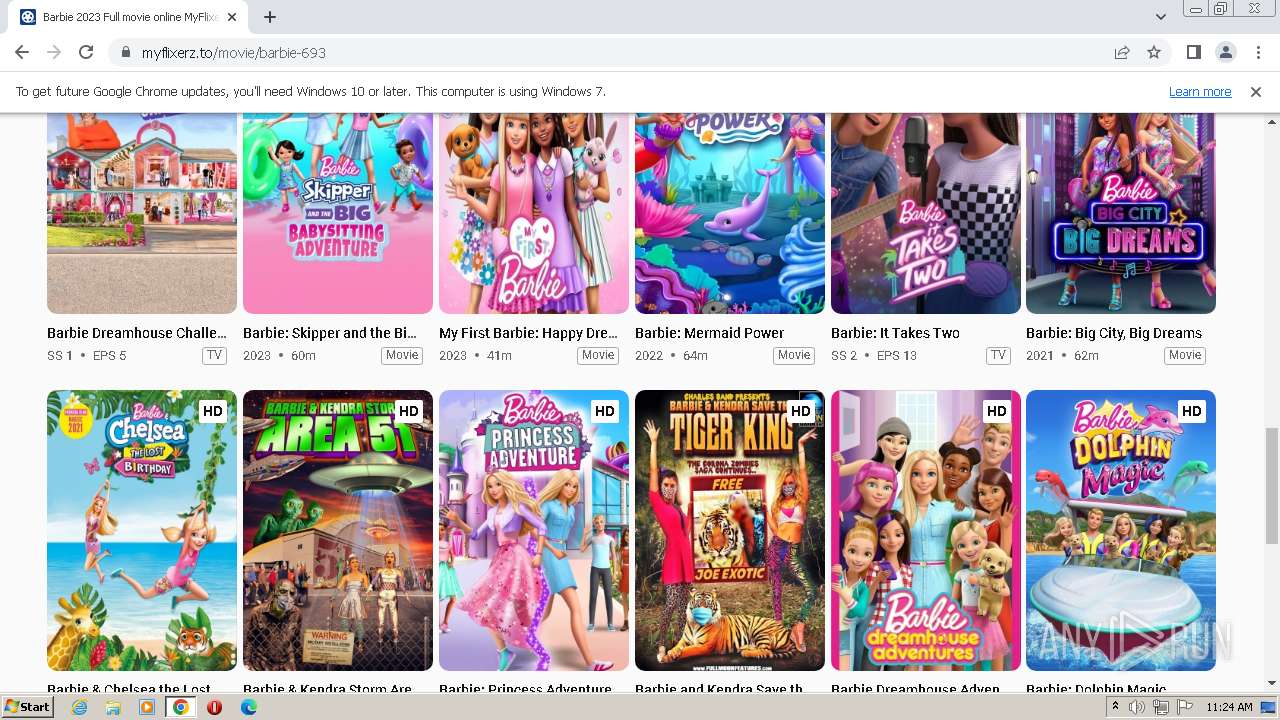The height and width of the screenshot is (720, 1280).
Task: Click Movie tag under Big City Dreams
Action: pyautogui.click(x=1185, y=355)
